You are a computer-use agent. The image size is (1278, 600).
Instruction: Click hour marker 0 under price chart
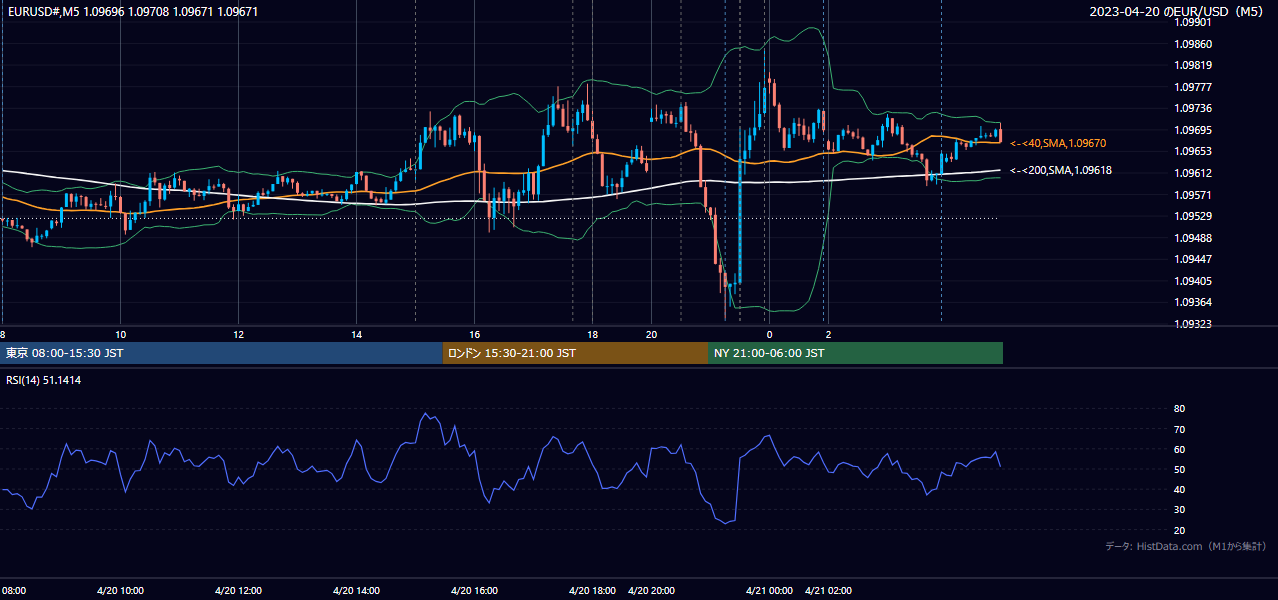pyautogui.click(x=769, y=335)
